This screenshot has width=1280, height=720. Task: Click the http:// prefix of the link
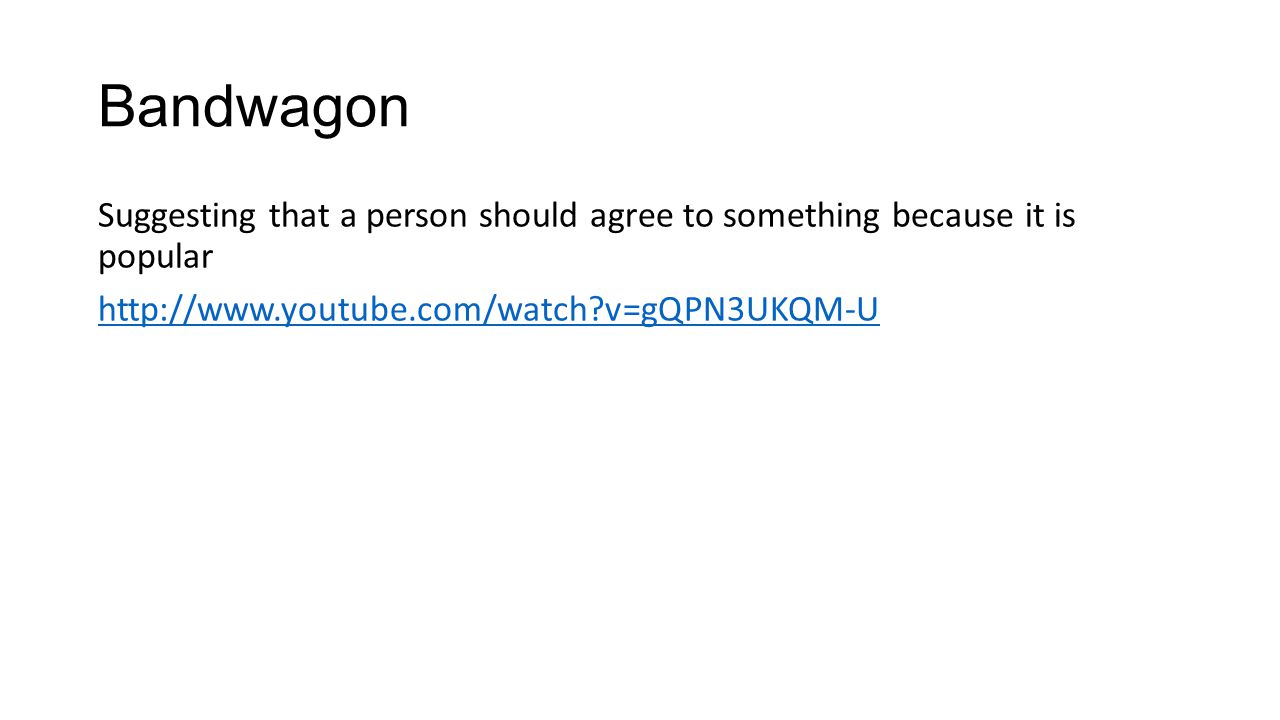[x=139, y=311]
